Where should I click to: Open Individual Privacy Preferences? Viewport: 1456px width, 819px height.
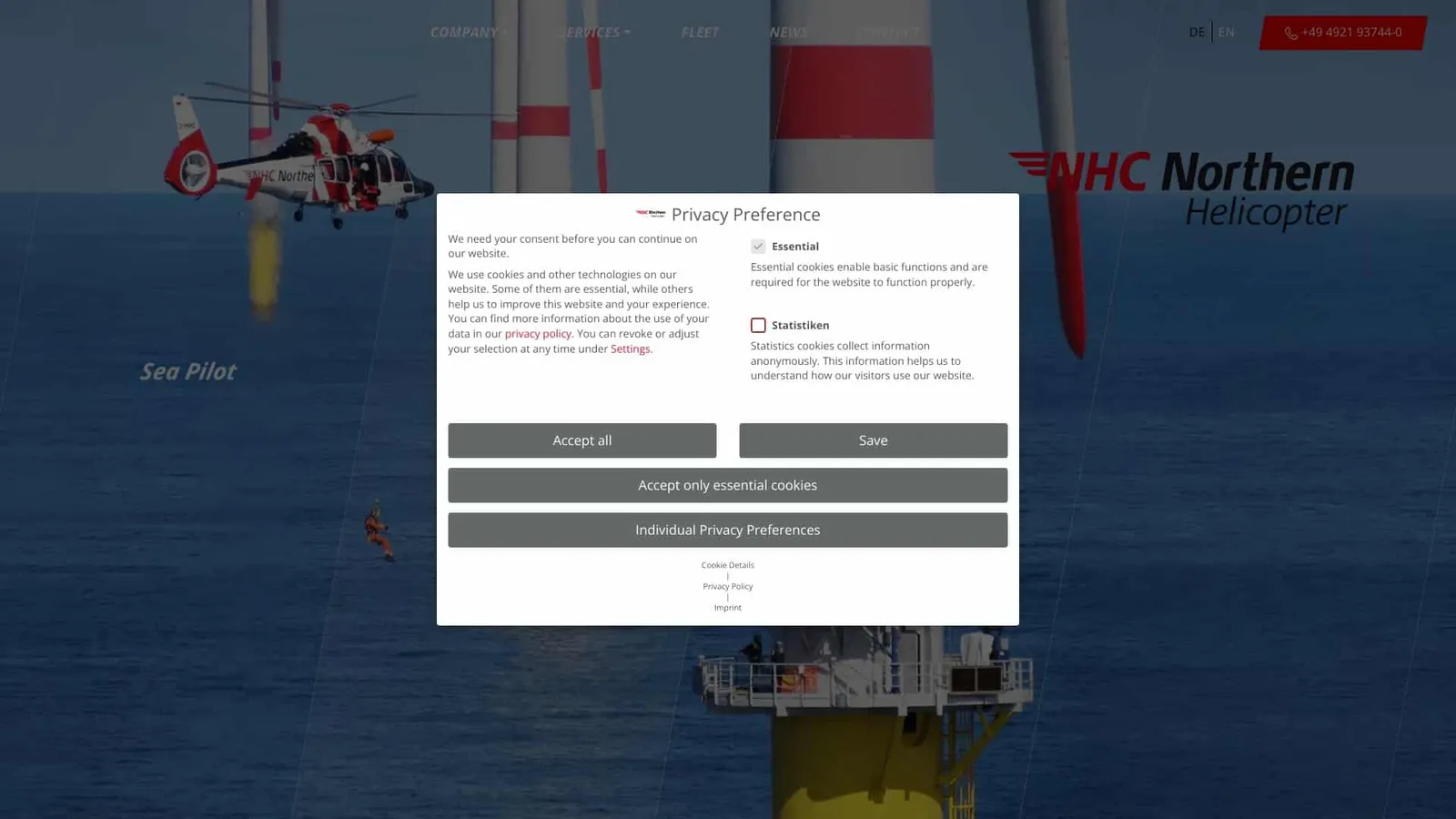[728, 530]
